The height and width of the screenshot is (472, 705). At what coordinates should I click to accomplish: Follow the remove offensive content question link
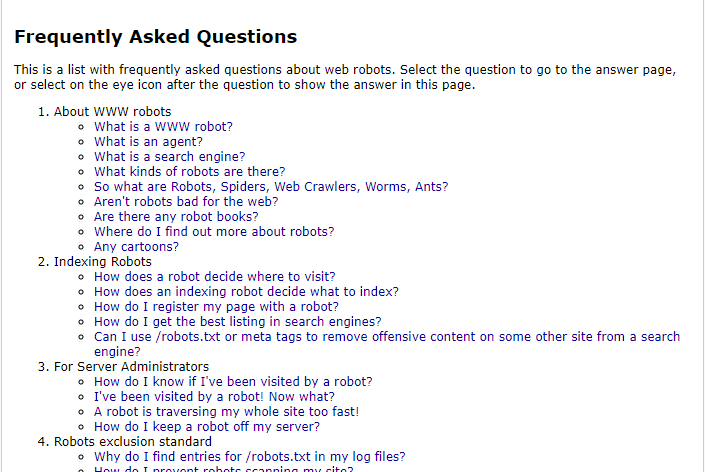pyautogui.click(x=386, y=337)
